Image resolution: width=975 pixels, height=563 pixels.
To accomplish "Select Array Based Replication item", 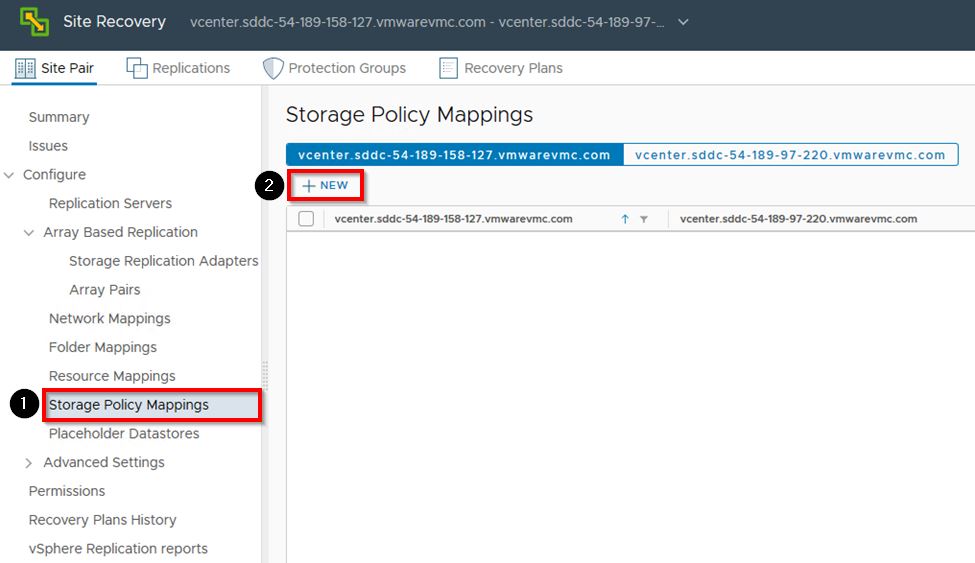I will 121,232.
